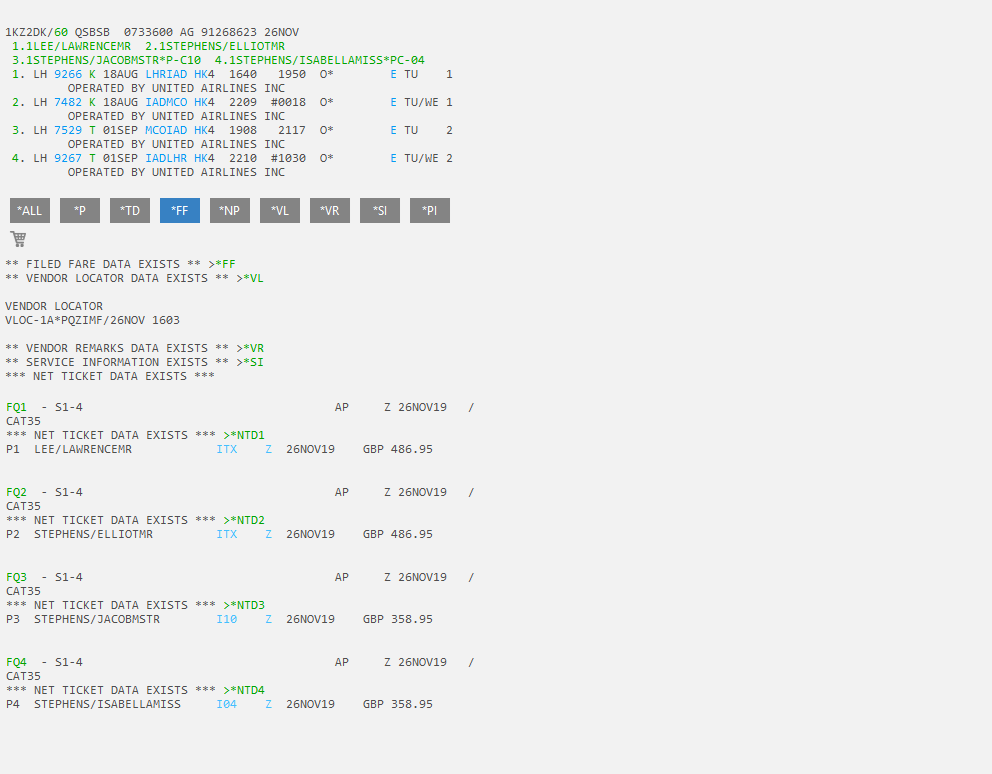Image resolution: width=992 pixels, height=774 pixels.
Task: Click the shopping cart icon
Action: [x=18, y=239]
